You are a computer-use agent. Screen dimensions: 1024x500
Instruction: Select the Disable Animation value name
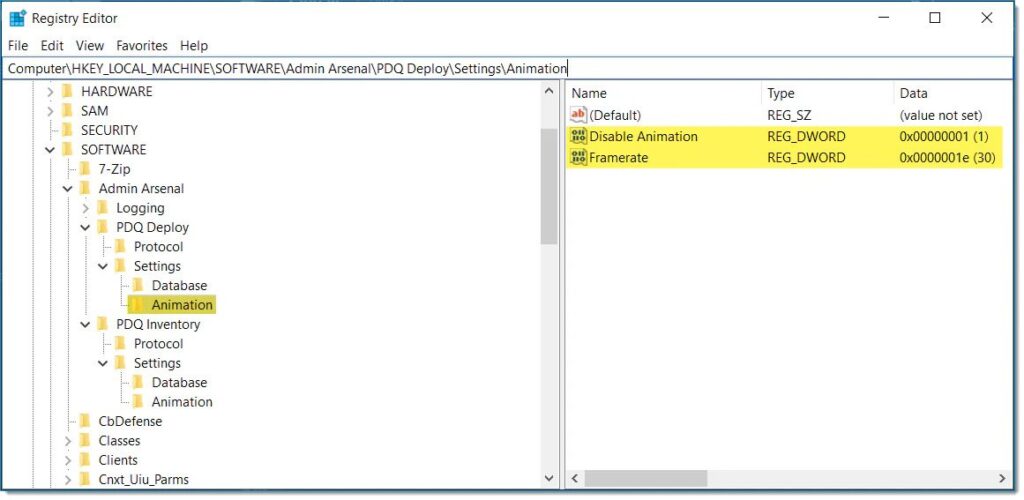643,136
